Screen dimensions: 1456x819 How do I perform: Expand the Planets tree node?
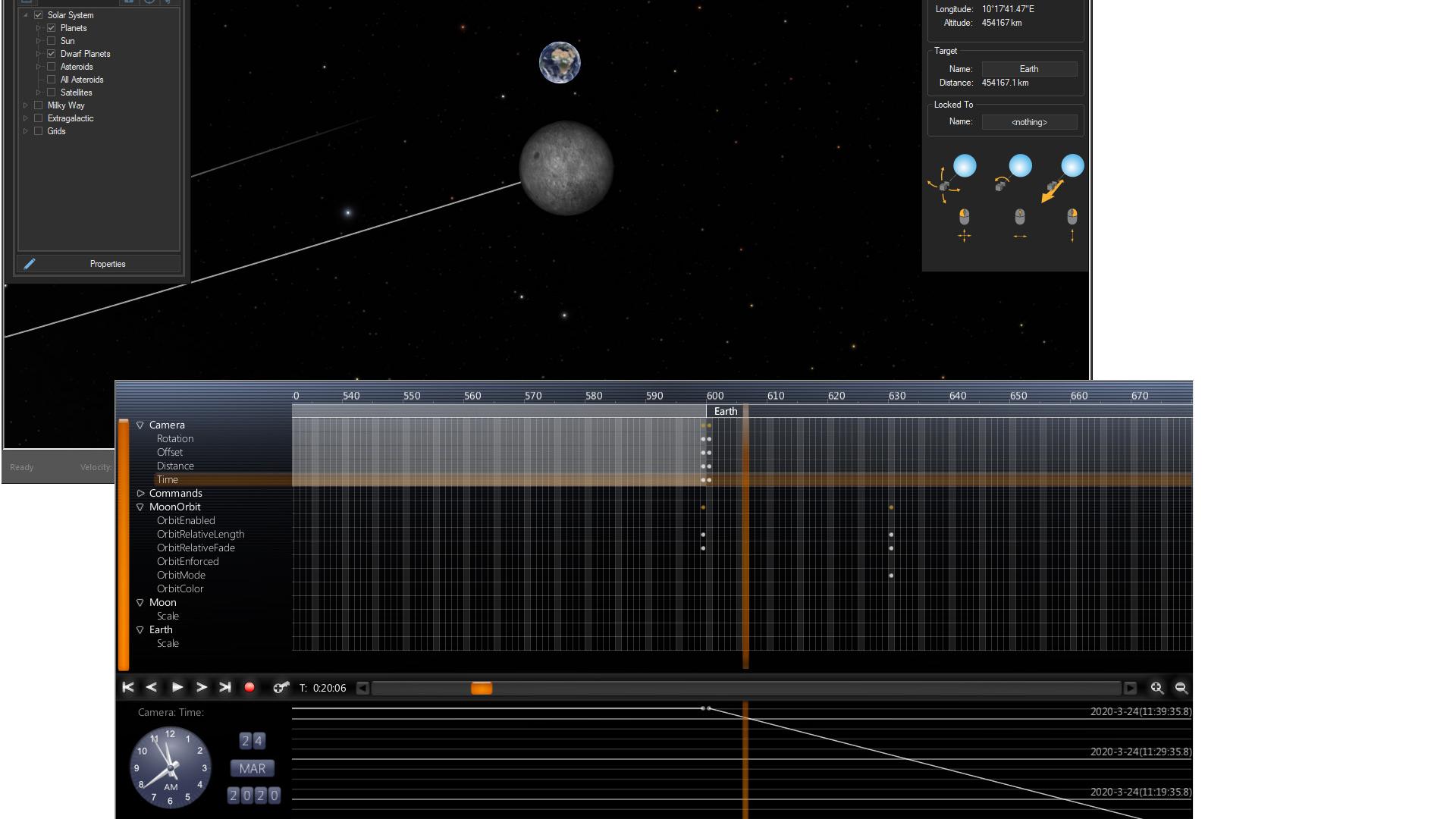39,28
